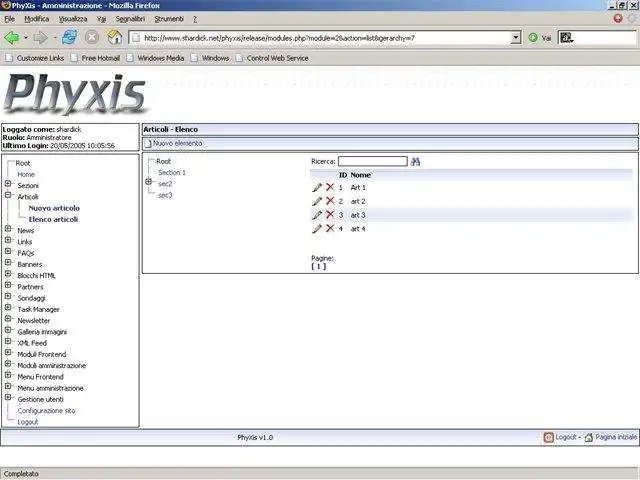The height and width of the screenshot is (480, 640).
Task: Select Section 1 in the section tree
Action: 172,173
